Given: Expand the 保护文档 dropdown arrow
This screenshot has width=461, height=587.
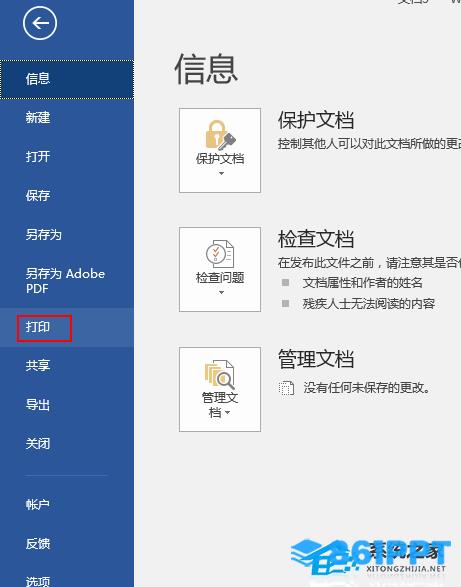Looking at the screenshot, I should 221,173.
